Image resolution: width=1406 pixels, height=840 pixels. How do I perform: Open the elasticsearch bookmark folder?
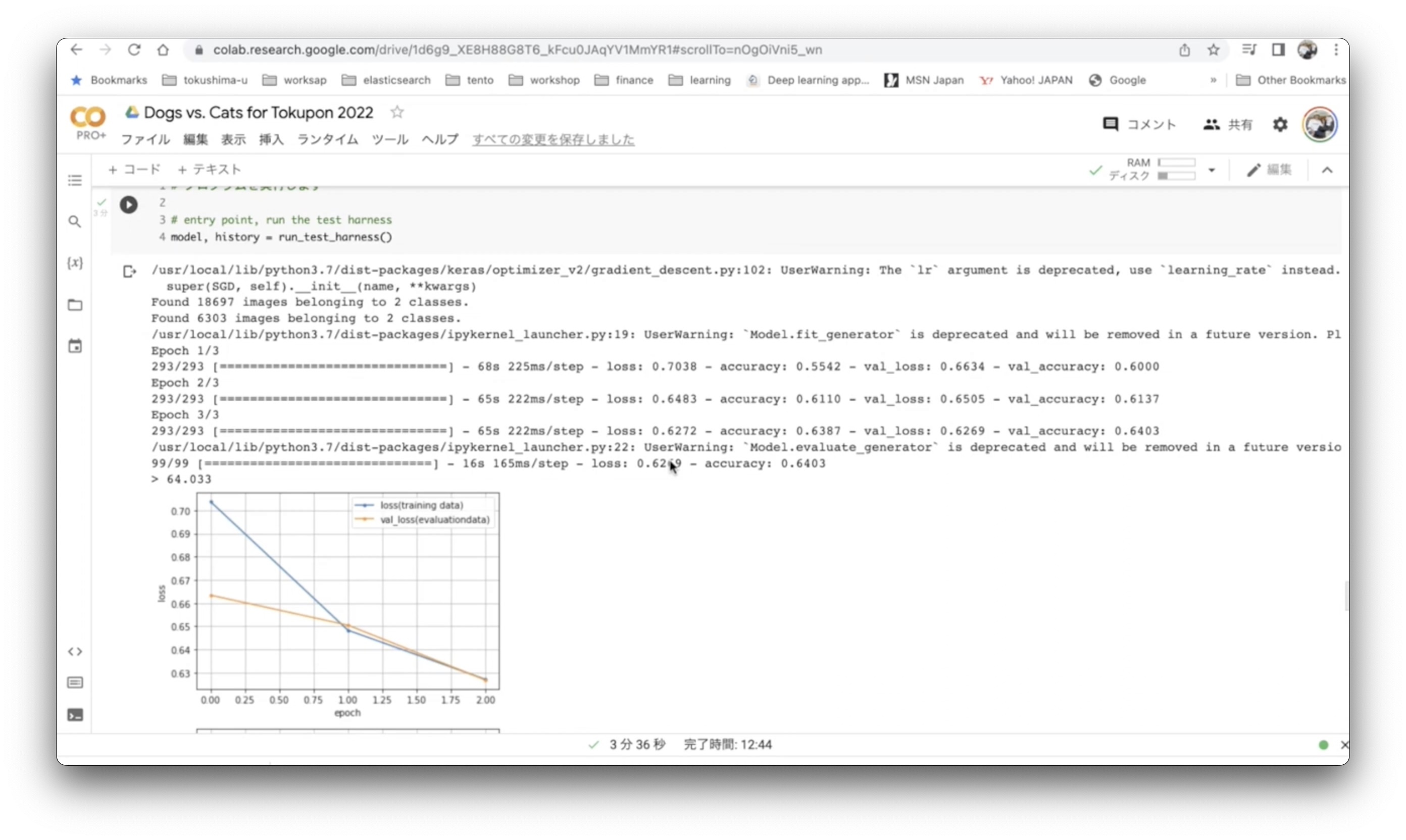386,80
